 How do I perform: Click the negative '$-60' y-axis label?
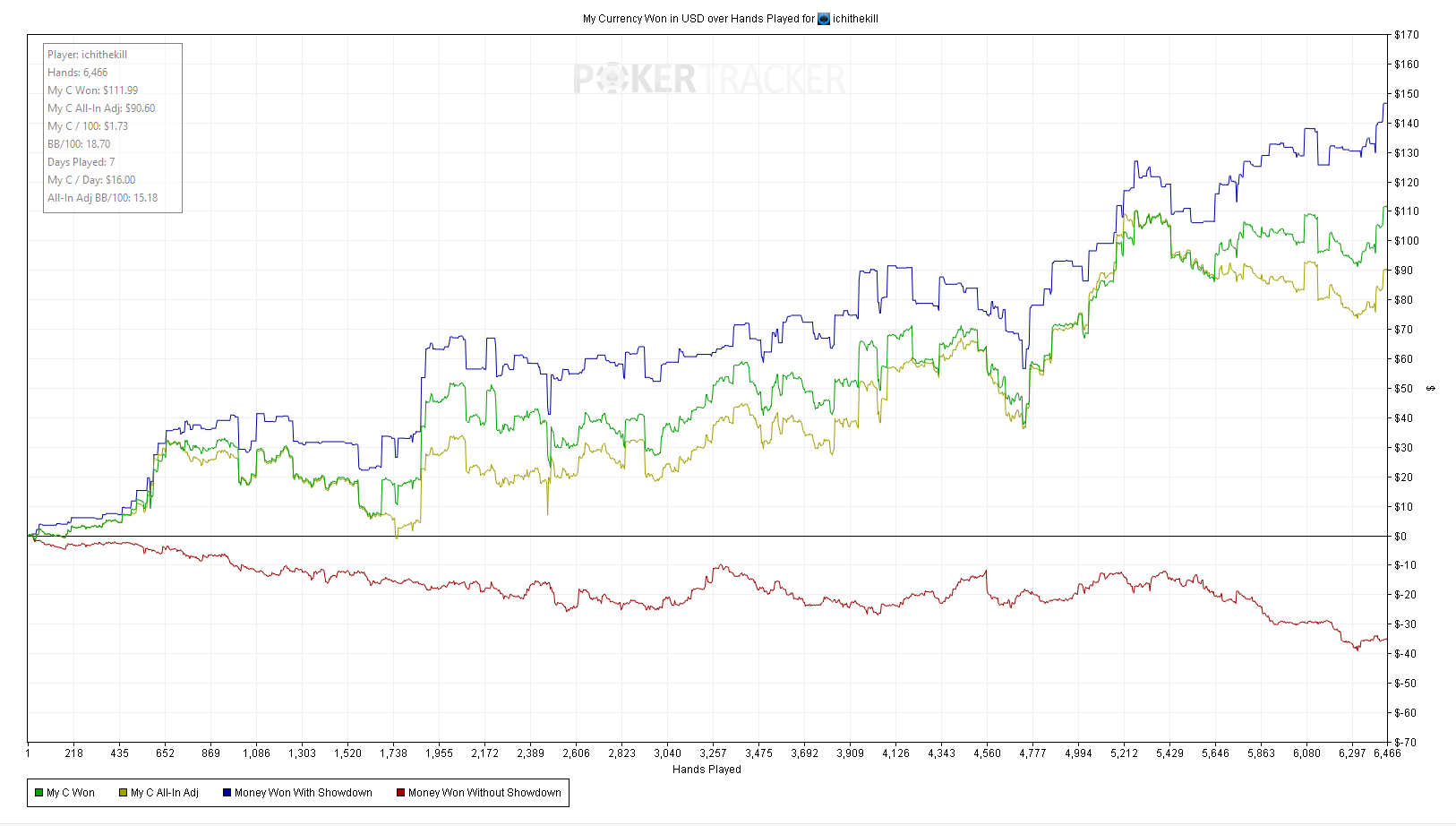tap(1406, 713)
